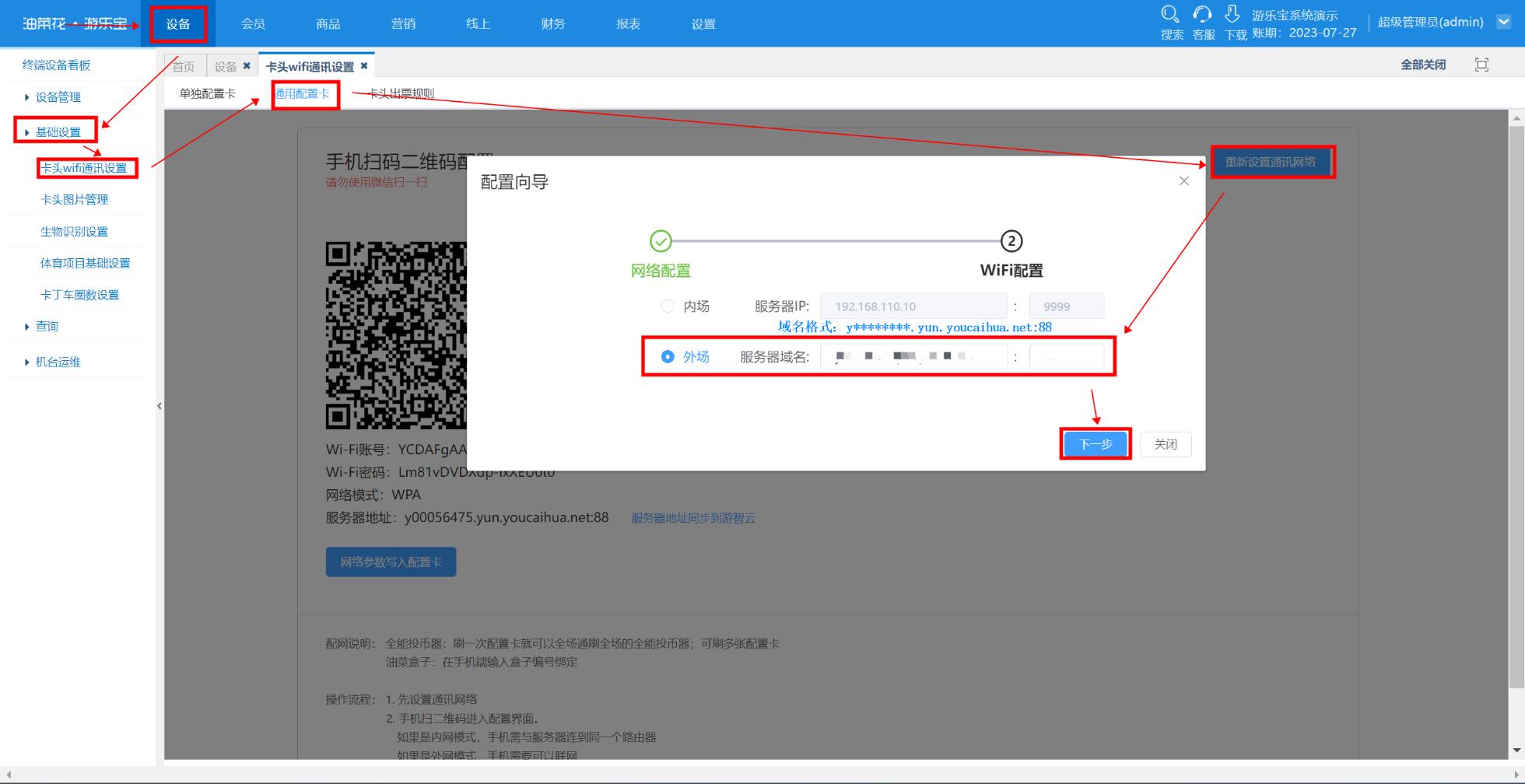Click the 服务器IP input field
This screenshot has width=1525, height=784.
(x=914, y=306)
